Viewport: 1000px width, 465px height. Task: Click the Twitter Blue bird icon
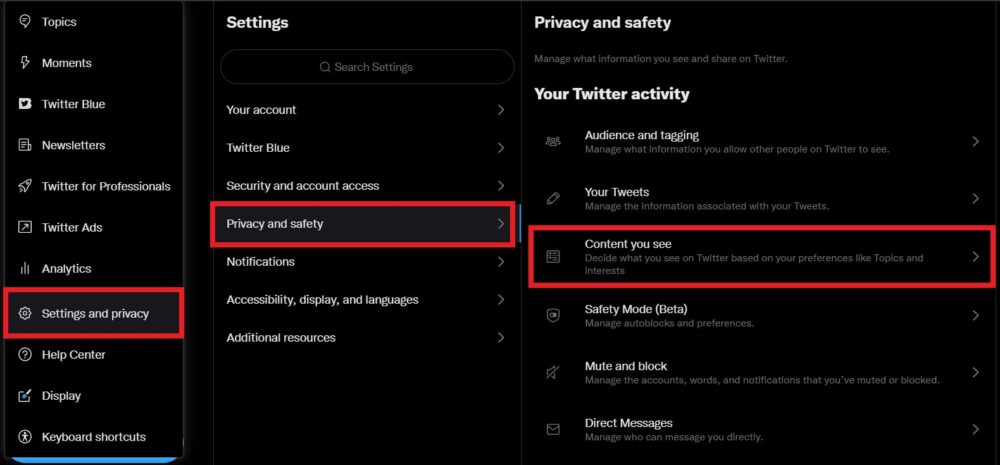point(25,104)
